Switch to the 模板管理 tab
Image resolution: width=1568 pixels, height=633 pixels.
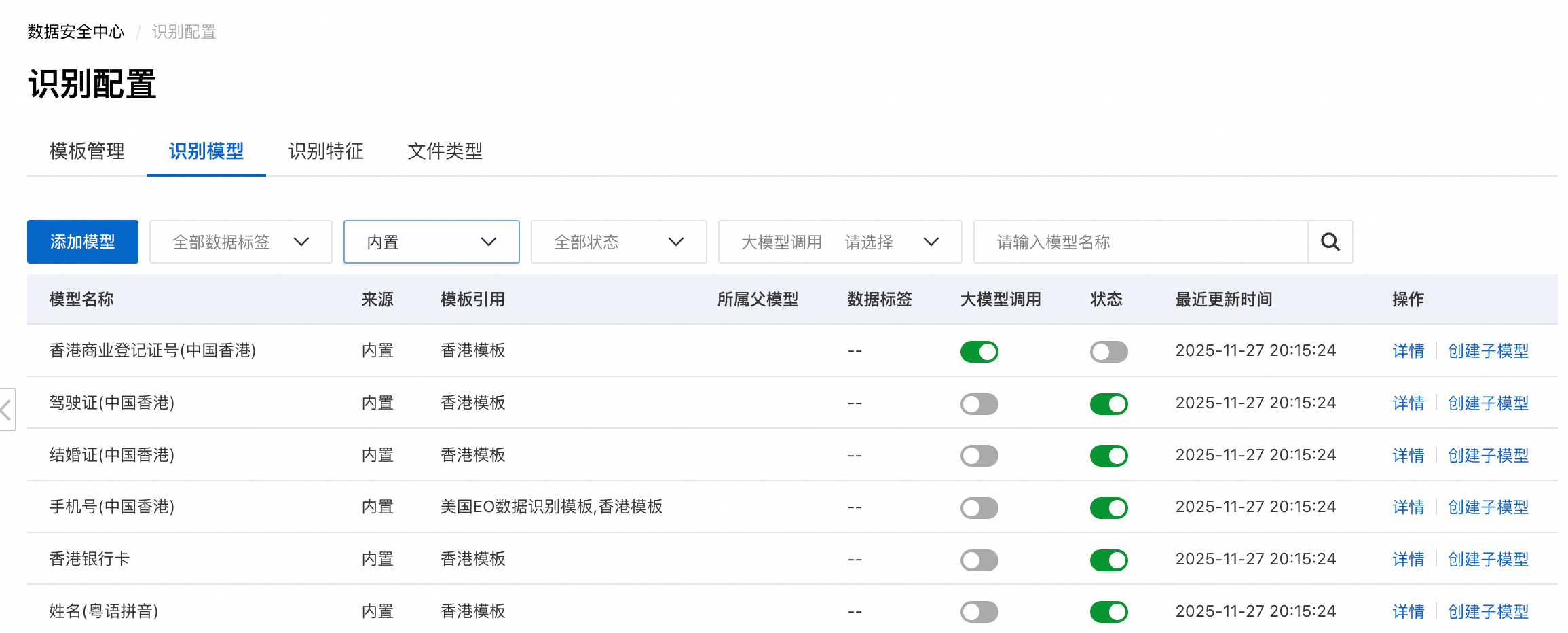click(87, 151)
